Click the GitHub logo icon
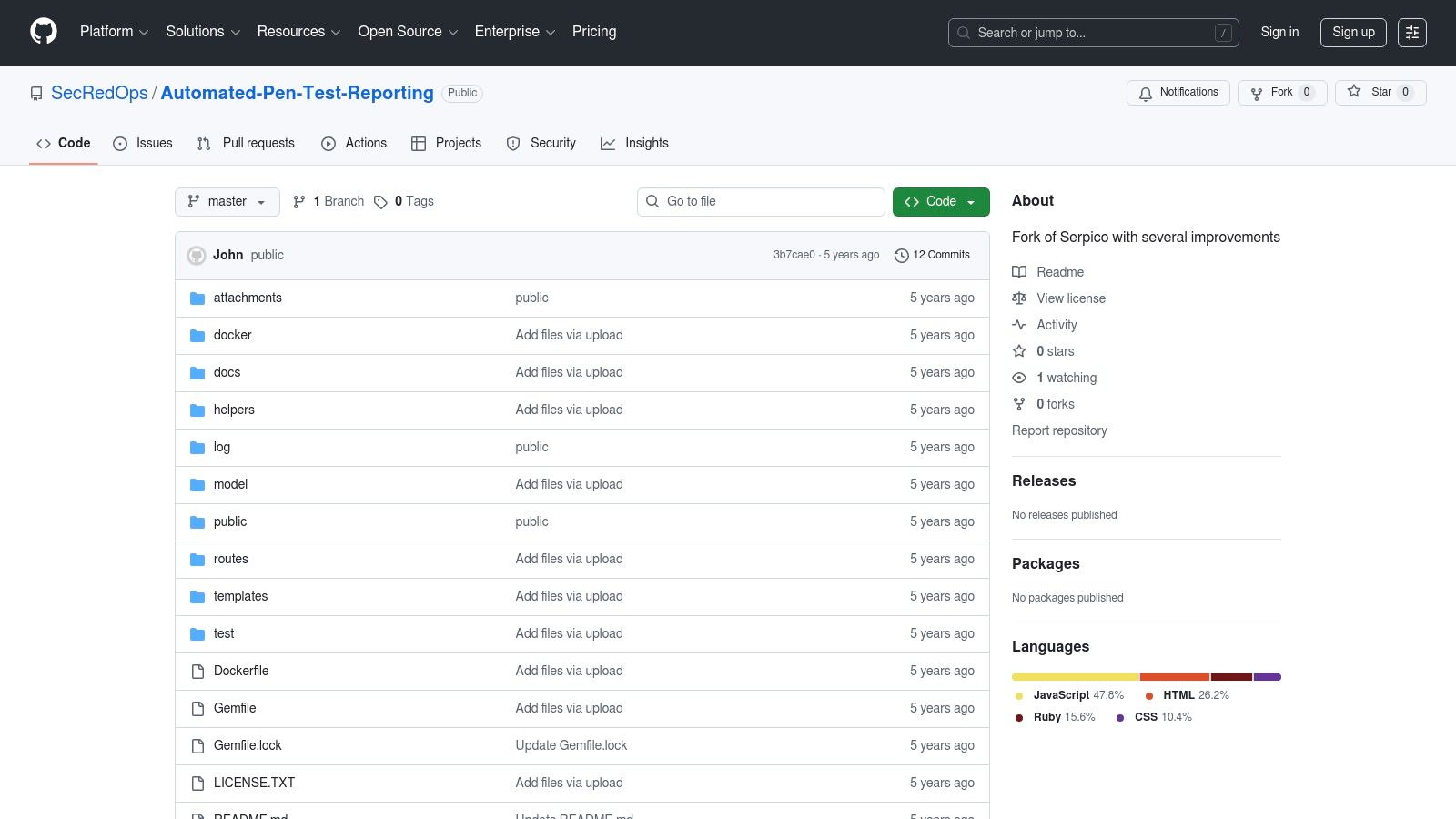This screenshot has width=1456, height=819. (44, 32)
